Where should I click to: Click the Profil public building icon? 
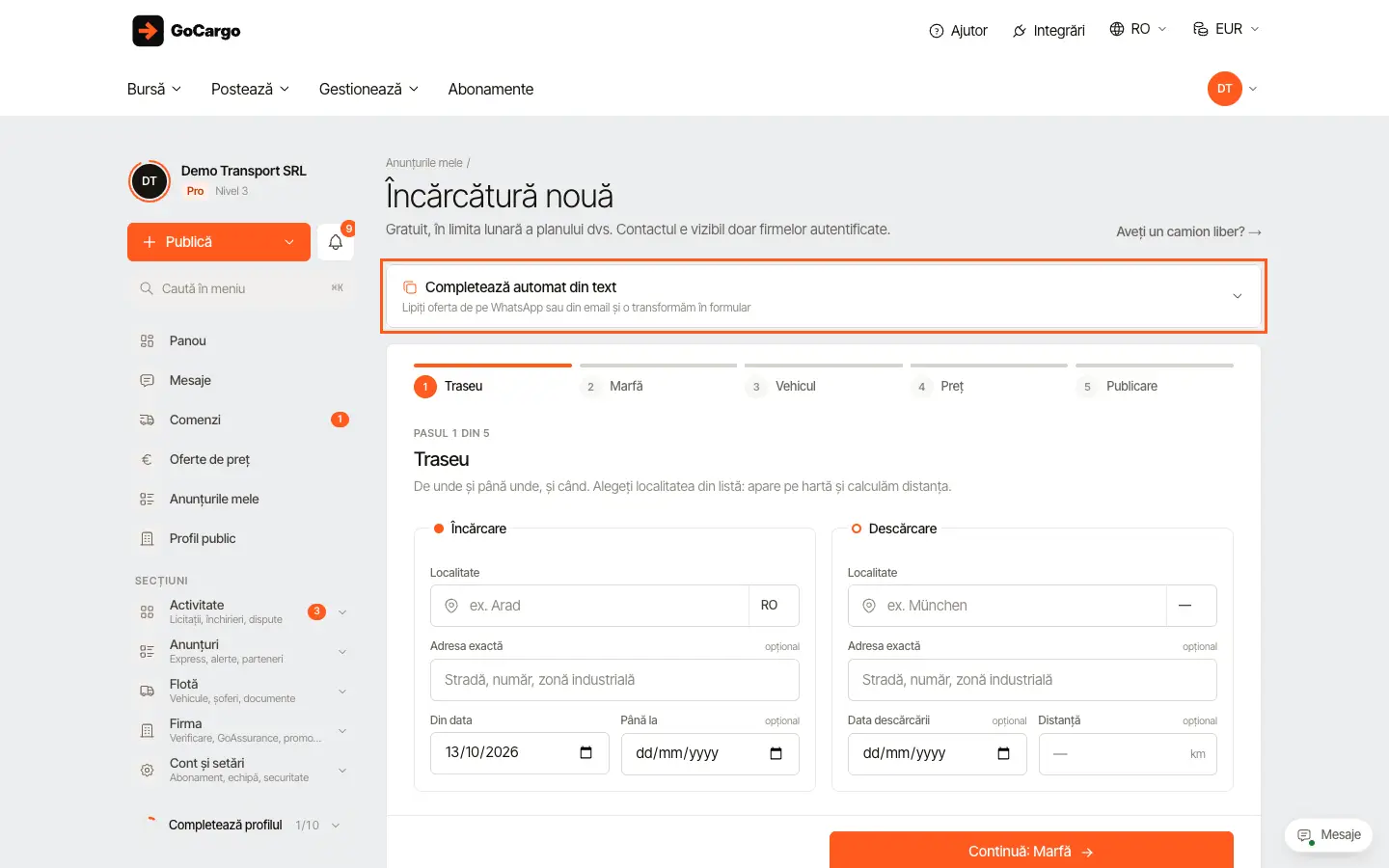coord(147,538)
